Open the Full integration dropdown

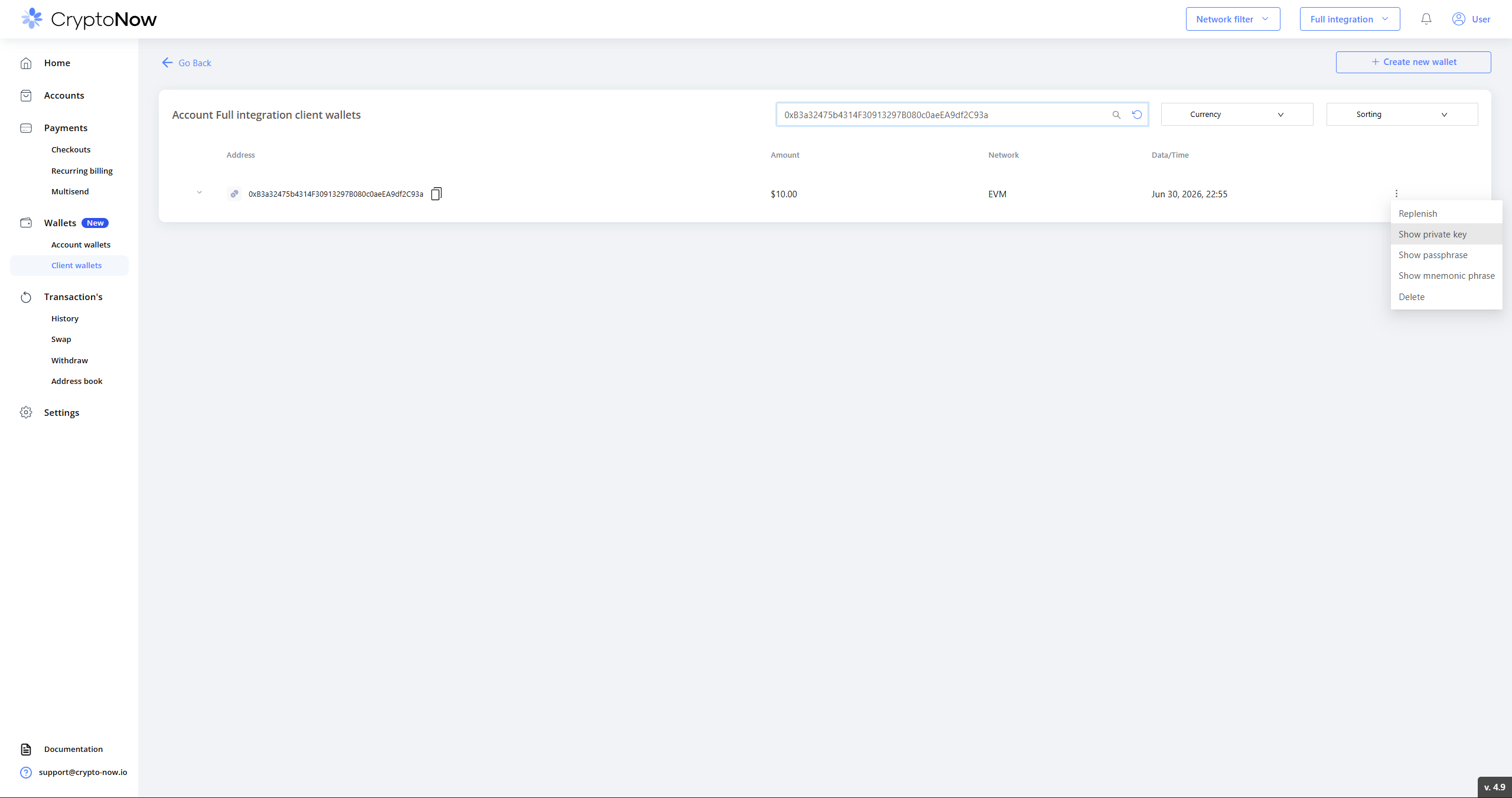1350,19
